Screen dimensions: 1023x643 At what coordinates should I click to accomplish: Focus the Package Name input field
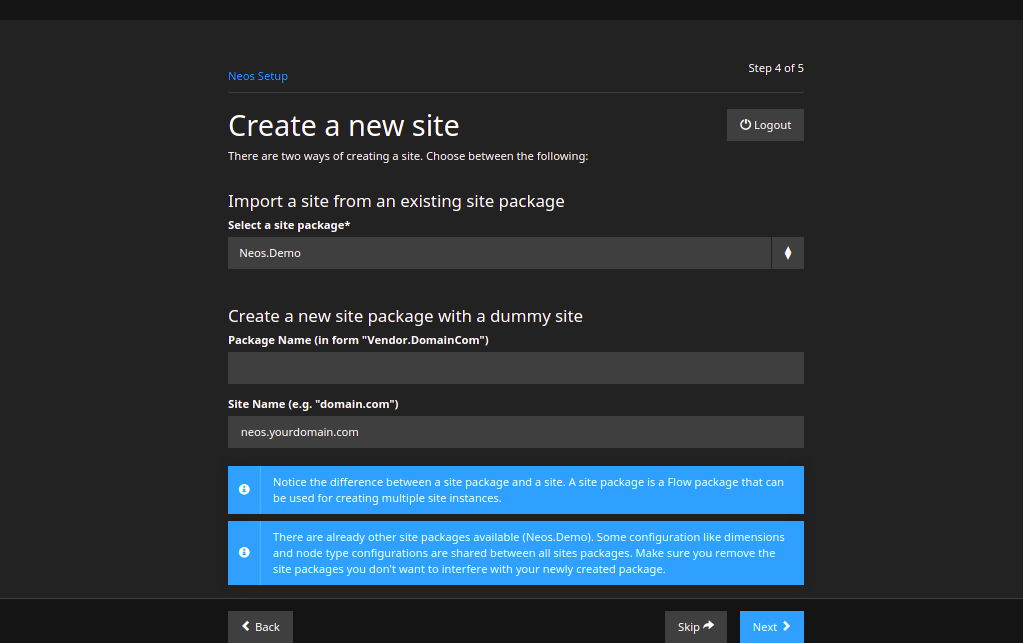point(515,368)
